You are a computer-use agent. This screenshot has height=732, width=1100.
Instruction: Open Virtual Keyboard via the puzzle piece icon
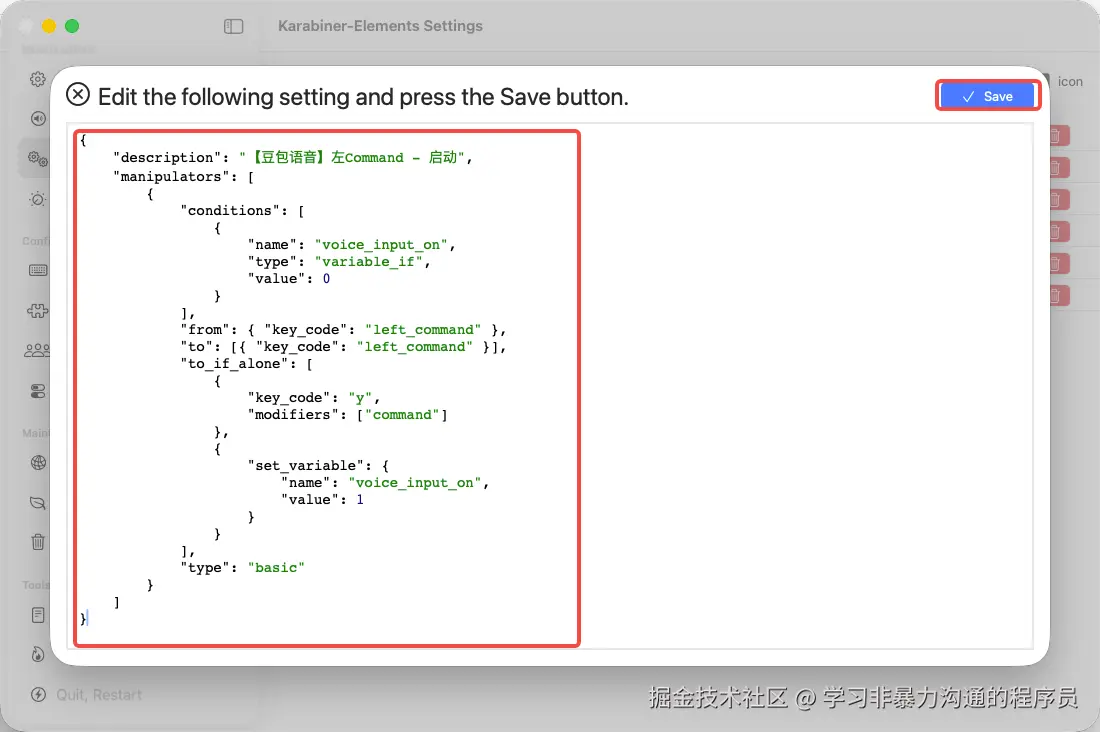(38, 310)
